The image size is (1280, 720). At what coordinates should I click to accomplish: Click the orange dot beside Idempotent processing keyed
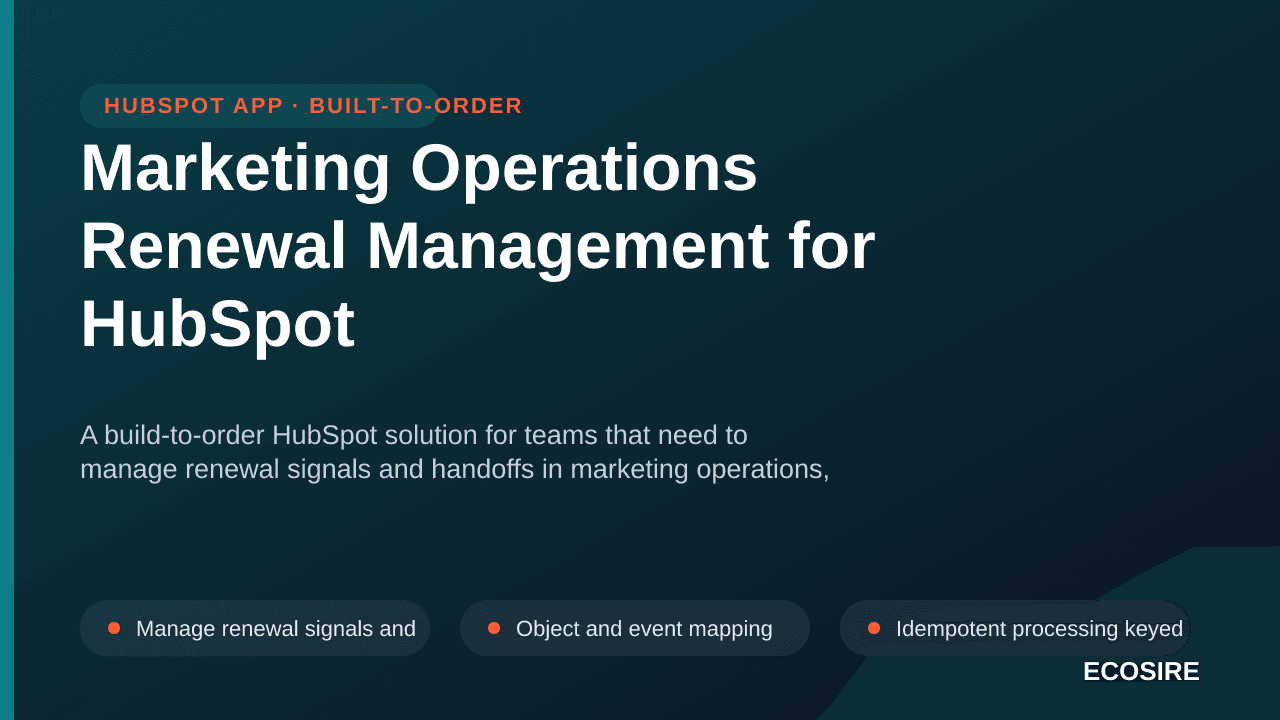point(874,628)
